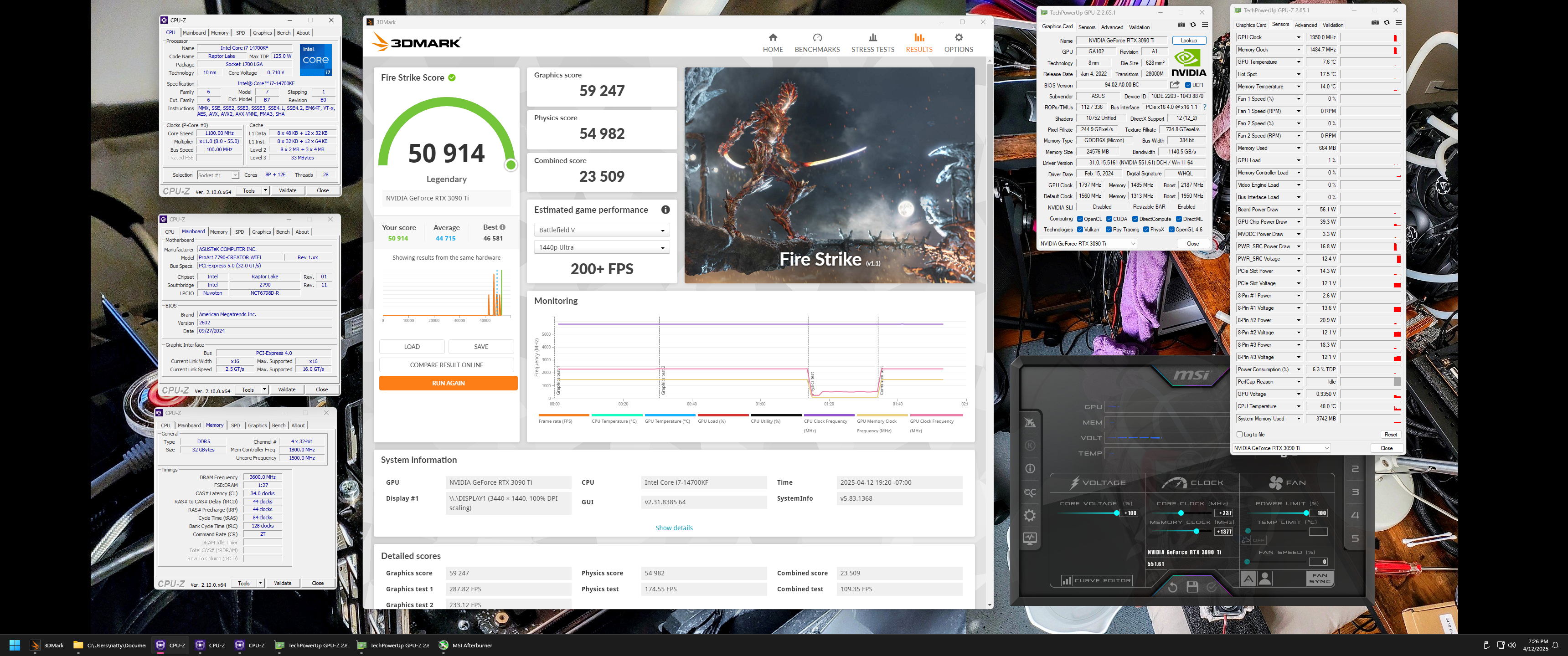Switch to MSI Afterburner in the taskbar
Screen dimensions: 1568x656
(466, 645)
